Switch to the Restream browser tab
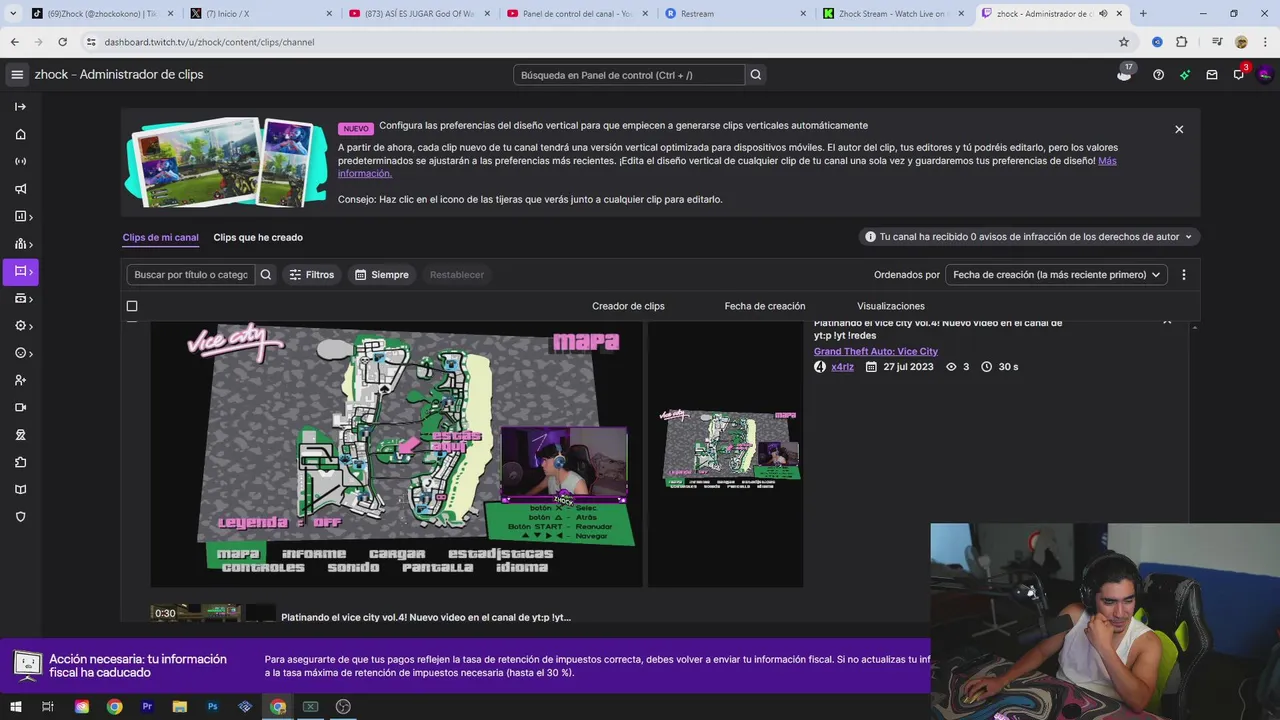 (x=735, y=14)
